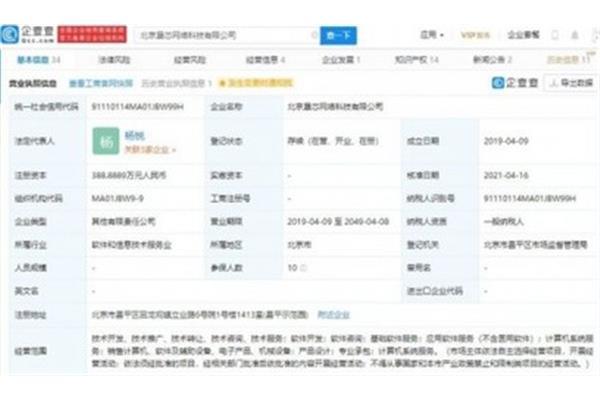Click the 附近企业 link after address

(x=333, y=315)
